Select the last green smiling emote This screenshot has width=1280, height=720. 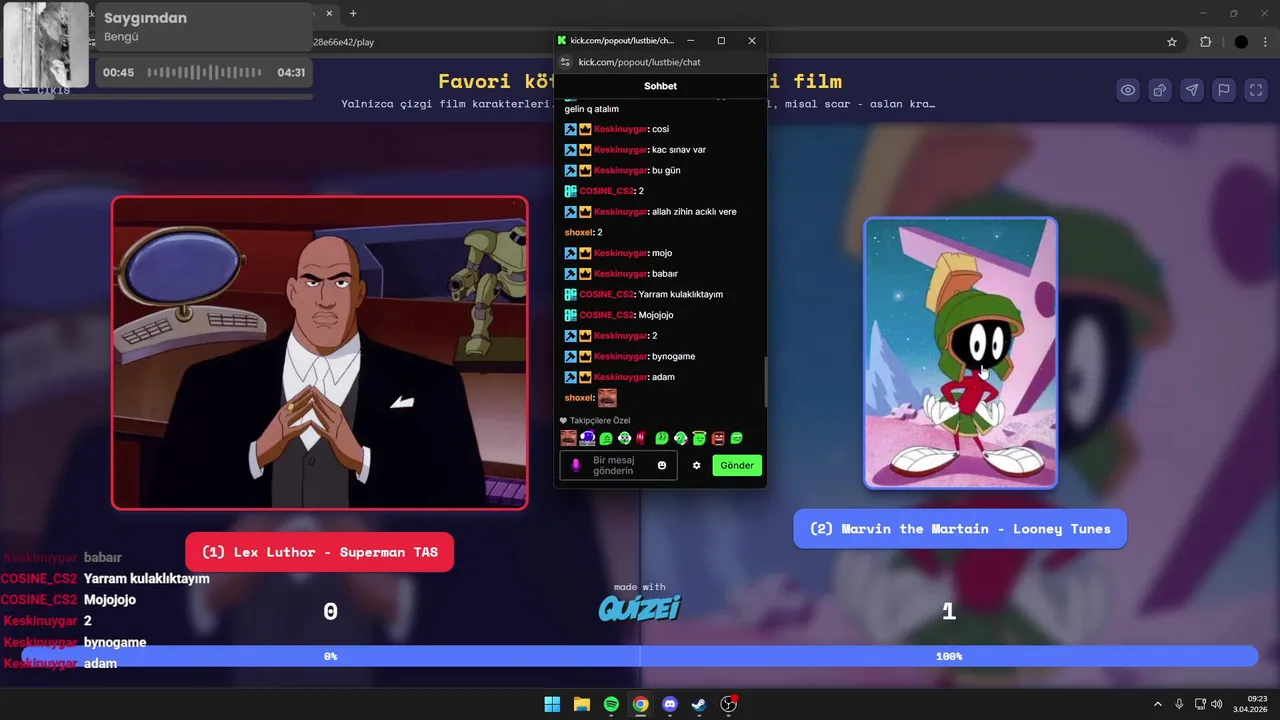[737, 438]
